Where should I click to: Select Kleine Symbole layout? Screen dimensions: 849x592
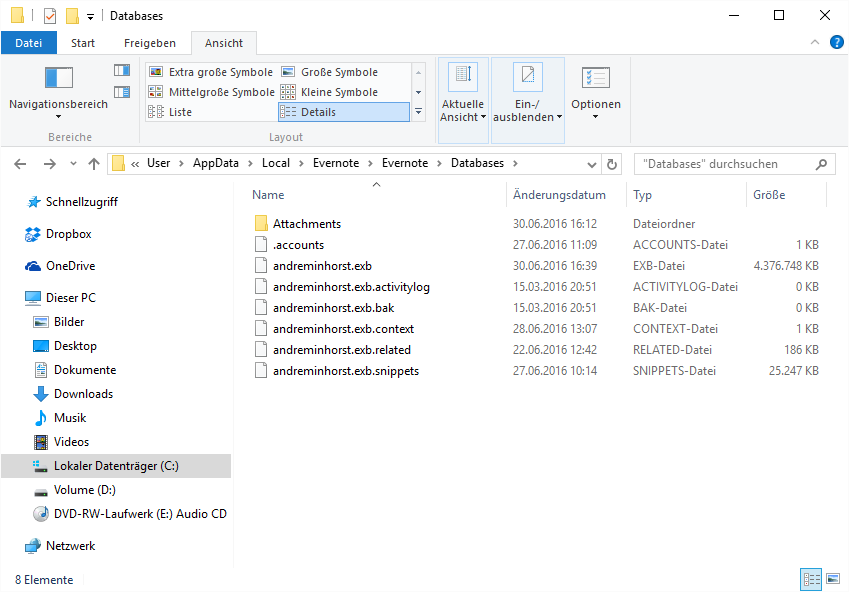tap(329, 92)
